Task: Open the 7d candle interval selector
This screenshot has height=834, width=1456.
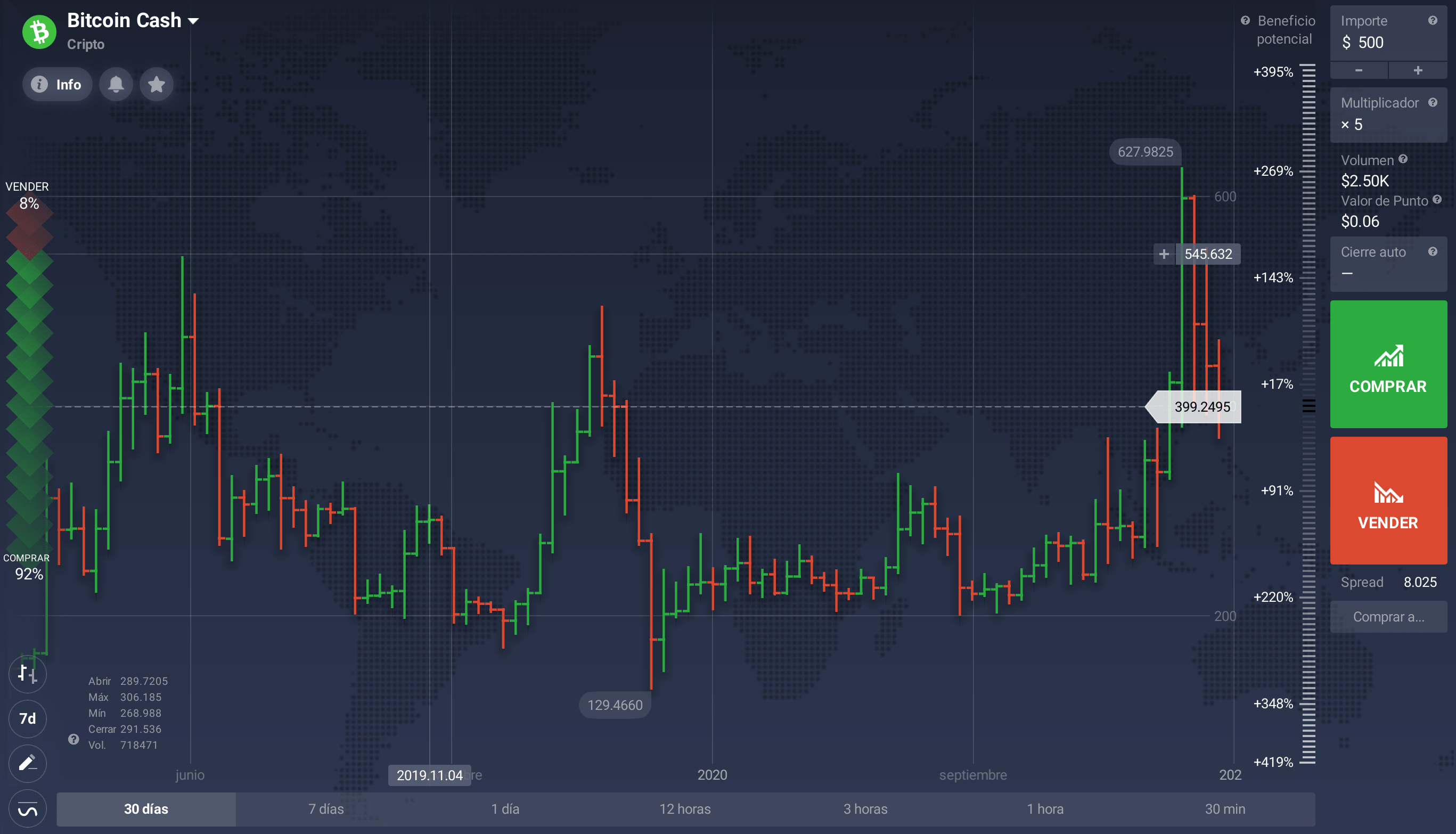Action: (x=28, y=718)
